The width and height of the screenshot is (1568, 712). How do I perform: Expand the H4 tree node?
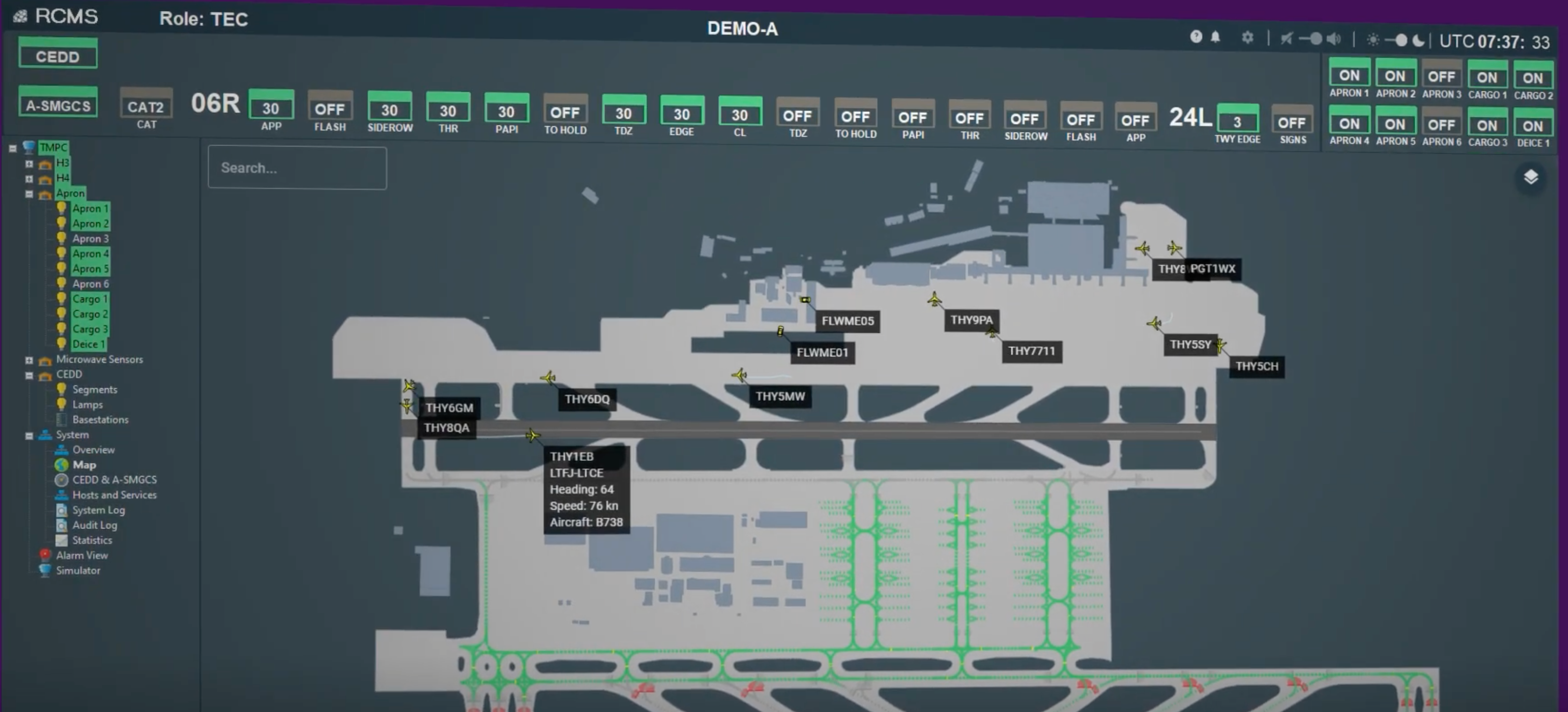pos(29,179)
